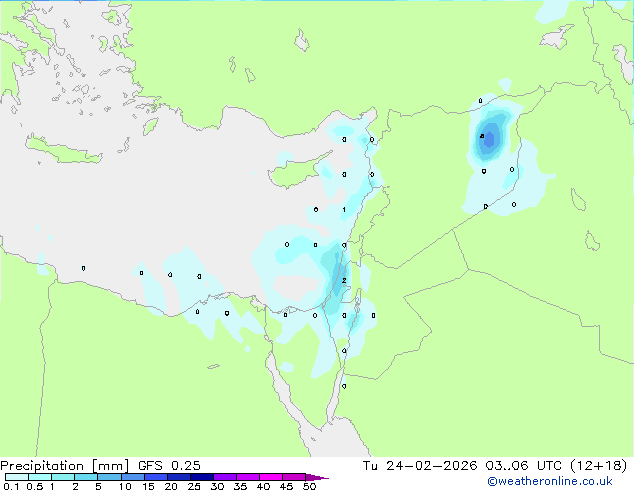
Task: Click the 25 to 30 mm legend swatch
Action: [x=201, y=477]
